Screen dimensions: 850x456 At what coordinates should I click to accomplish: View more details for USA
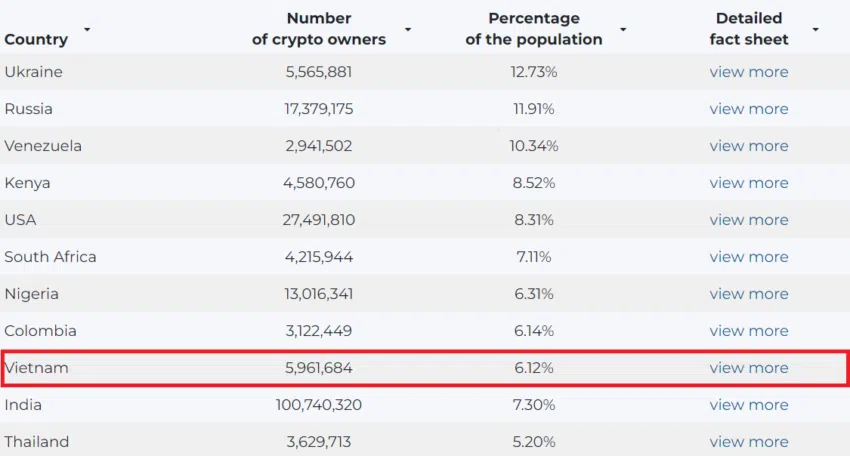(749, 220)
